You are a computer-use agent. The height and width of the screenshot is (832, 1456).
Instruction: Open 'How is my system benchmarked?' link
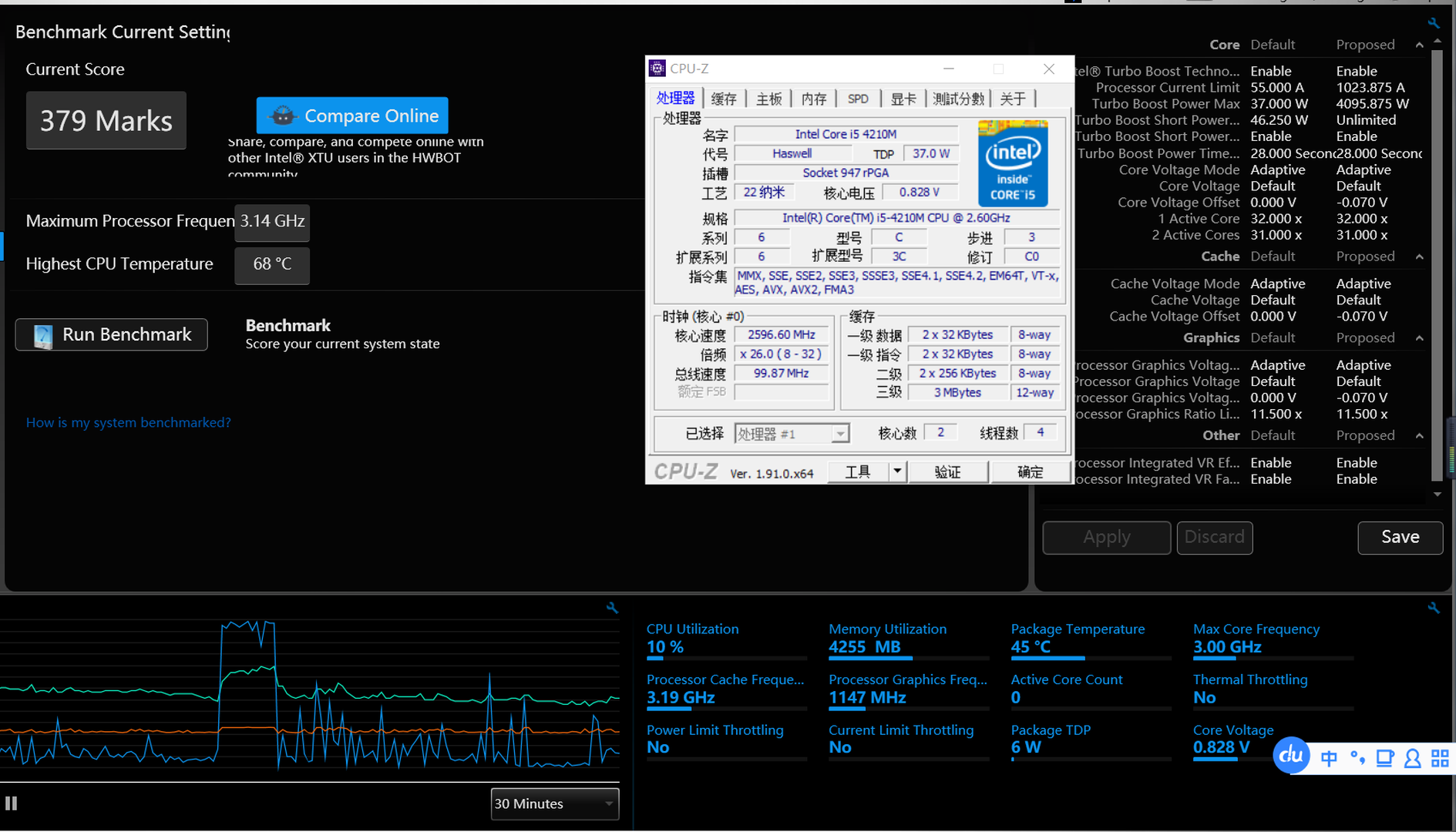[x=129, y=422]
